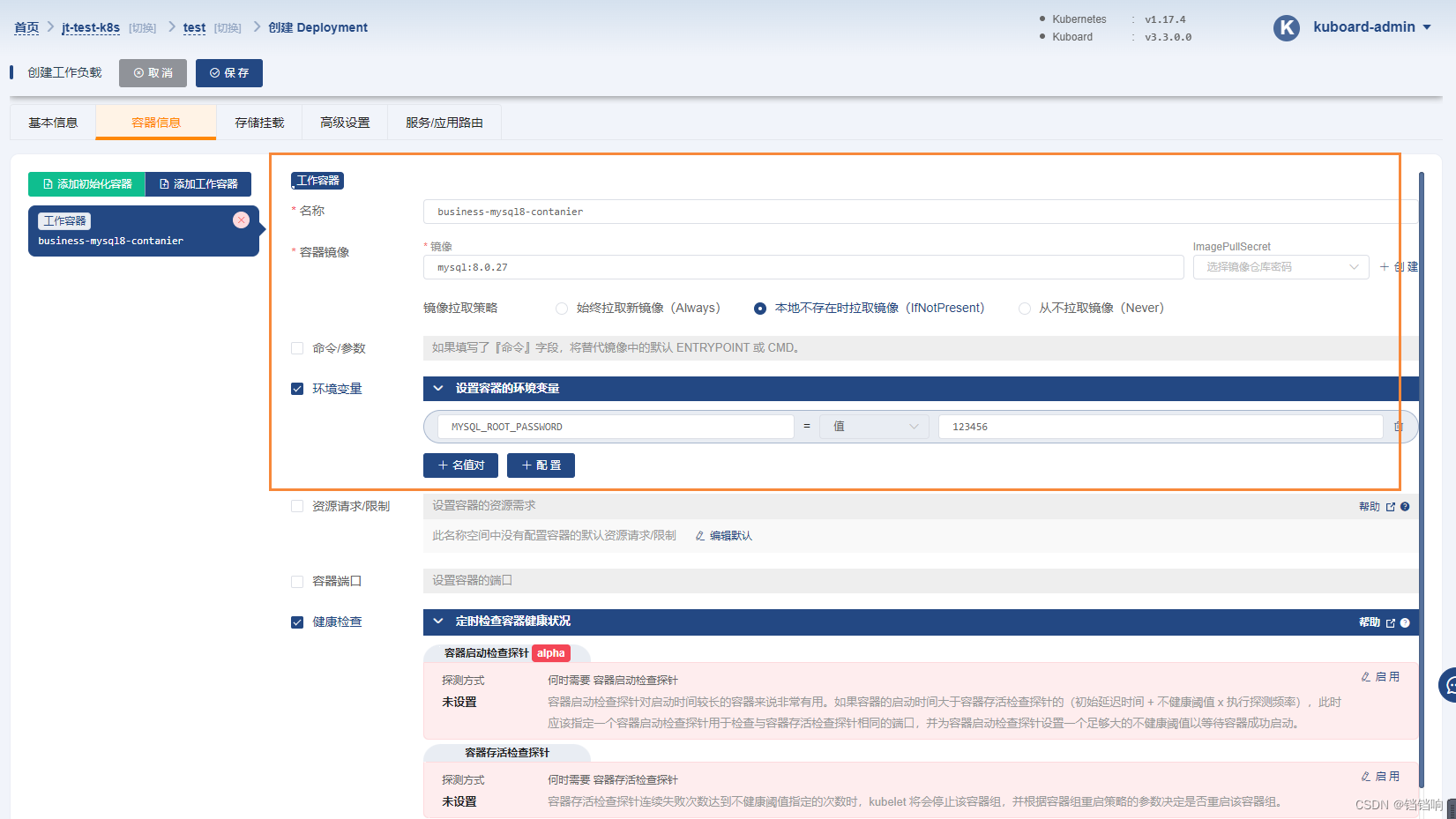This screenshot has width=1456, height=819.
Task: Click 添加初始化容器 button
Action: 86,184
